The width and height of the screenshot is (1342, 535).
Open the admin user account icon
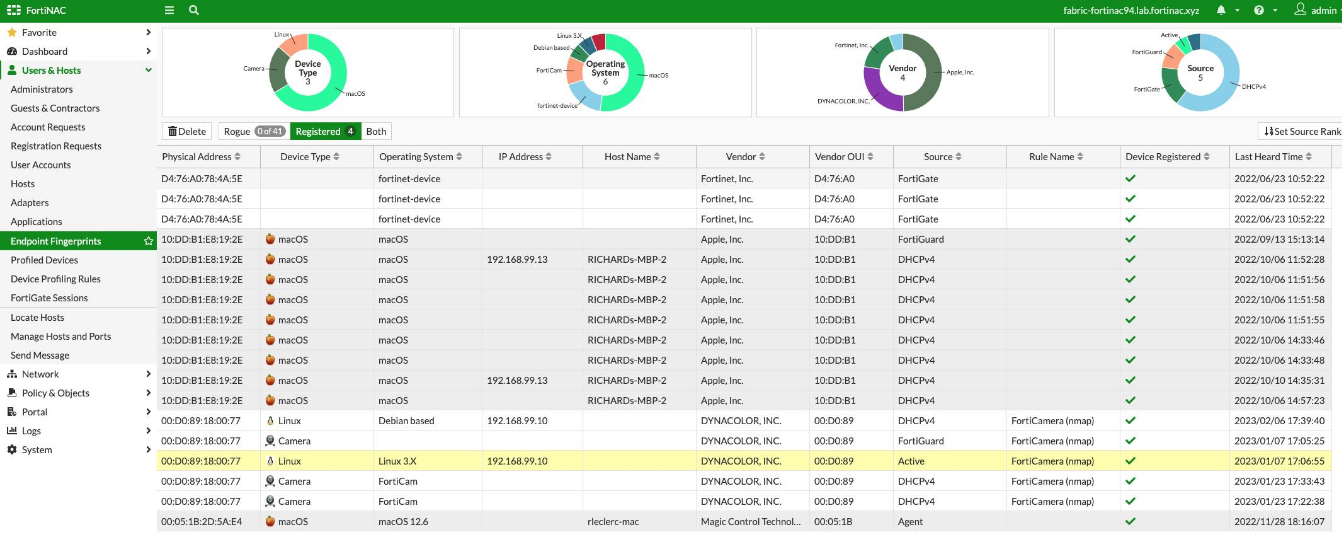[1300, 10]
